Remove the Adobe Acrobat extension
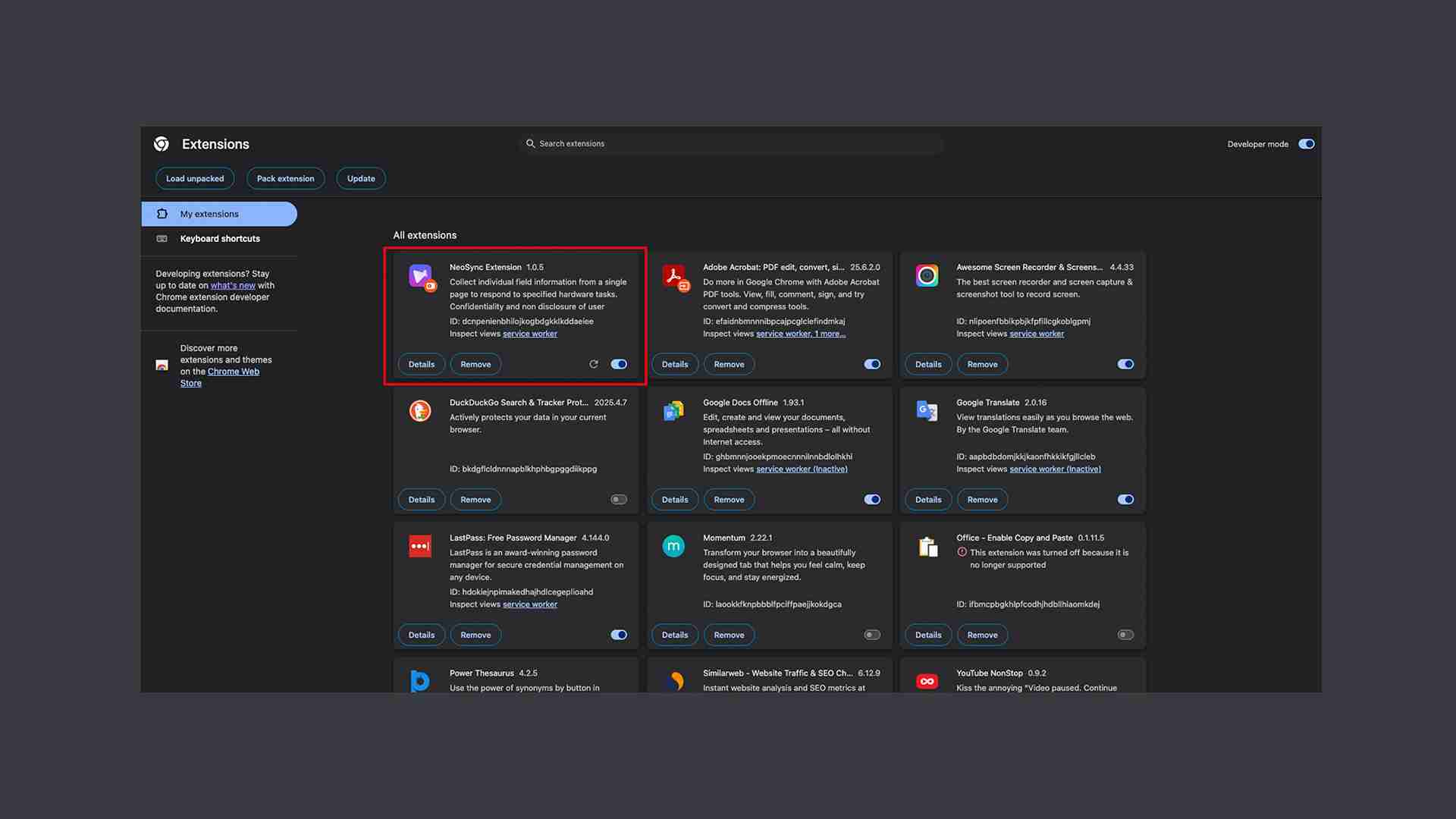 [729, 364]
